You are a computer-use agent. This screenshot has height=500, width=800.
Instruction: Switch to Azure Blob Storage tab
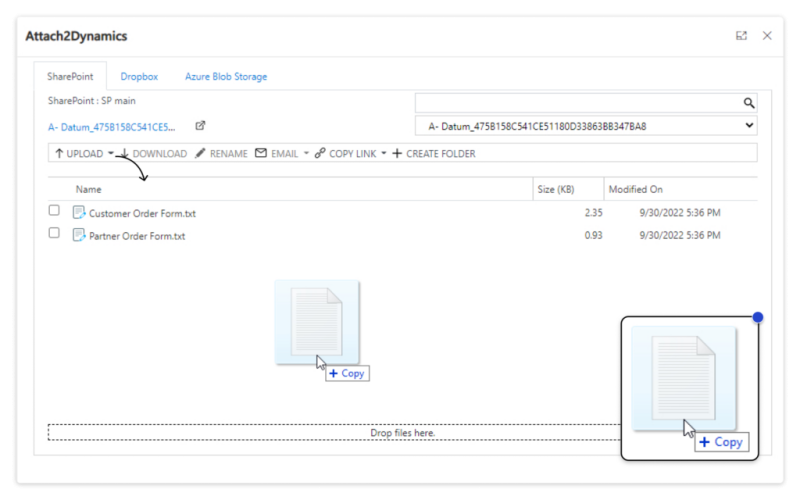pos(226,76)
